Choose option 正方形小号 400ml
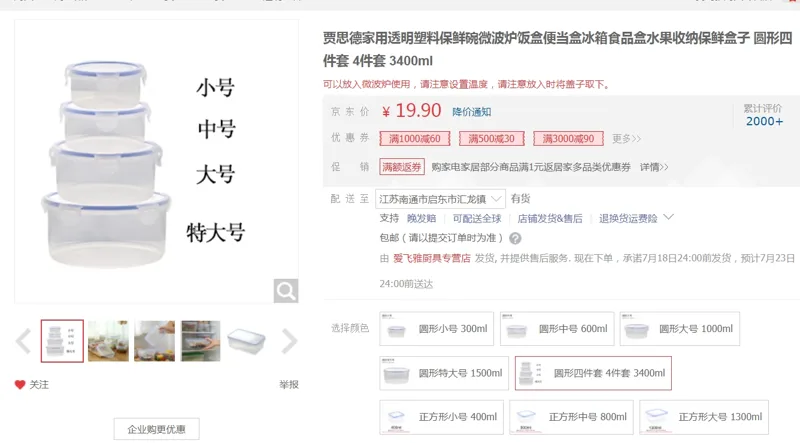This screenshot has height=443, width=800. click(x=441, y=417)
